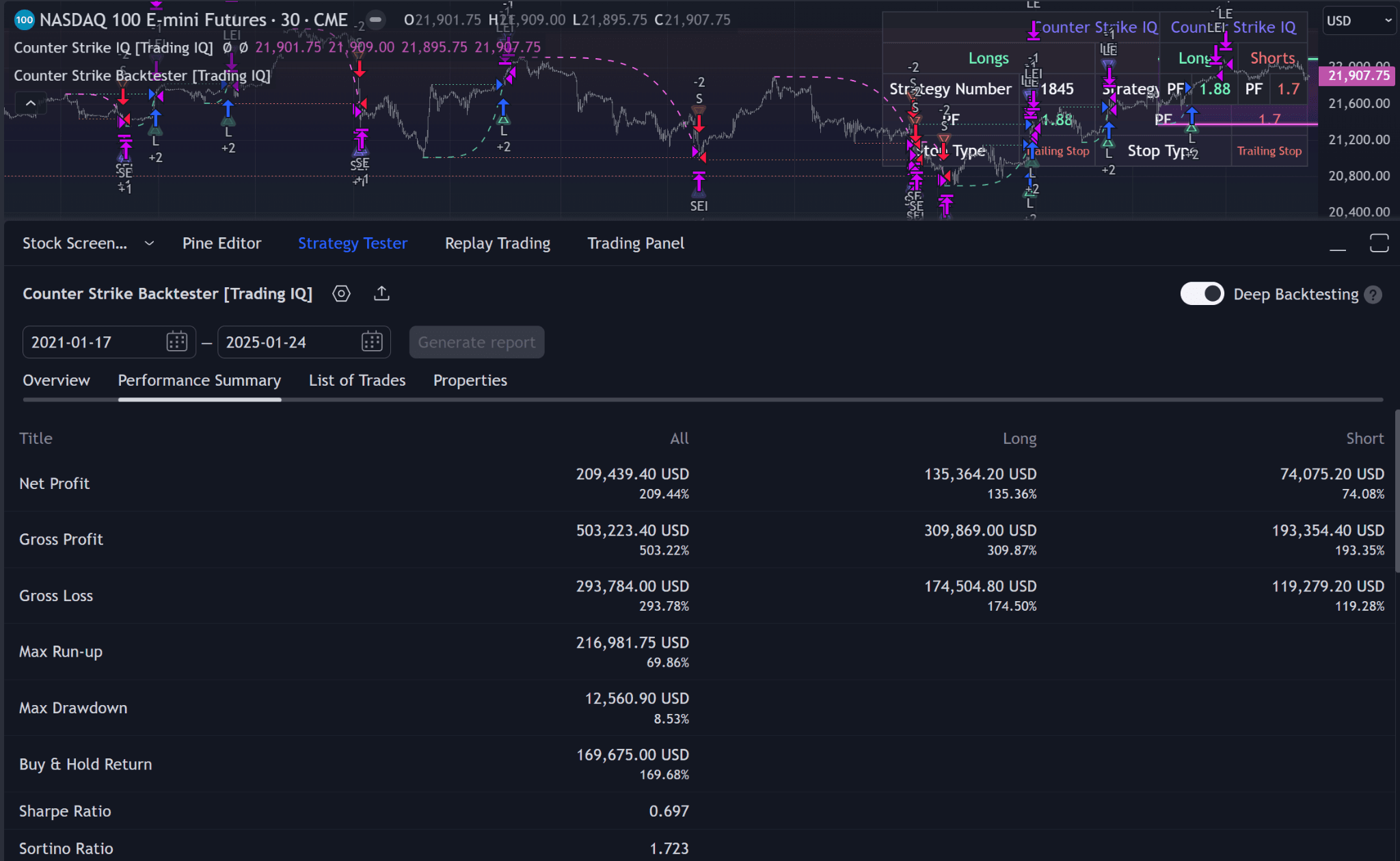Click Max Run-up value 216,981.75 USD
Viewport: 1400px width, 861px height.
coord(632,642)
